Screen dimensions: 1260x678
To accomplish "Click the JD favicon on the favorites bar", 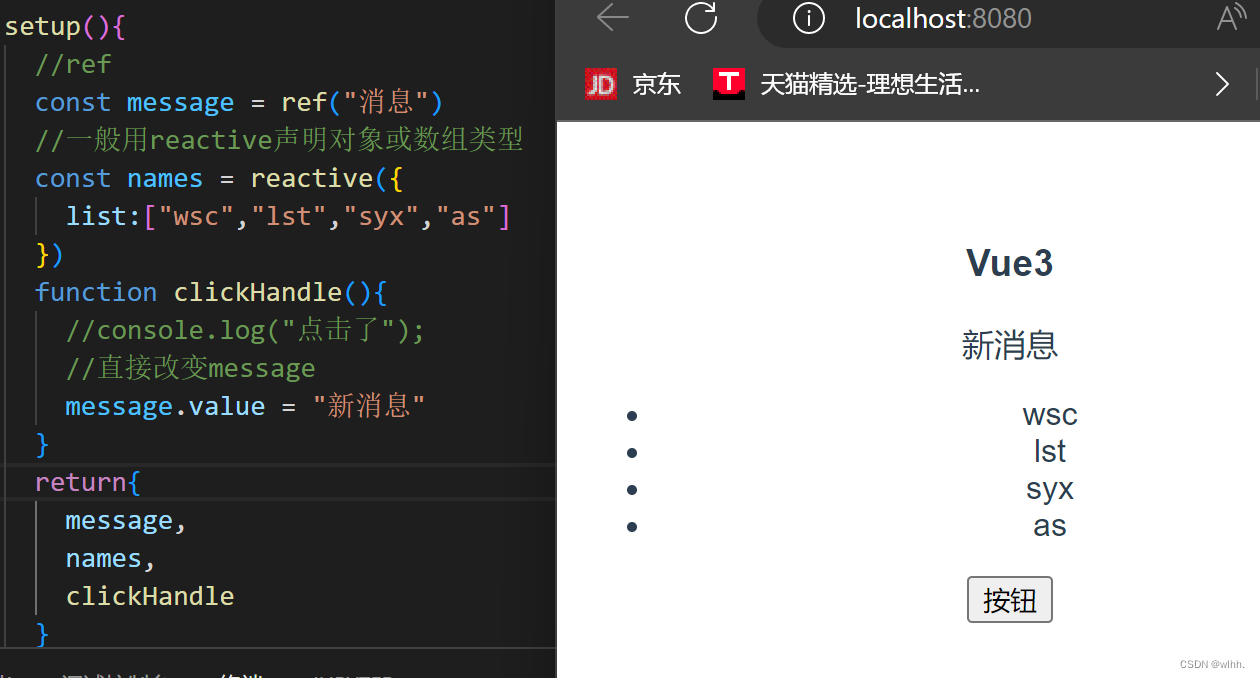I will (x=600, y=84).
